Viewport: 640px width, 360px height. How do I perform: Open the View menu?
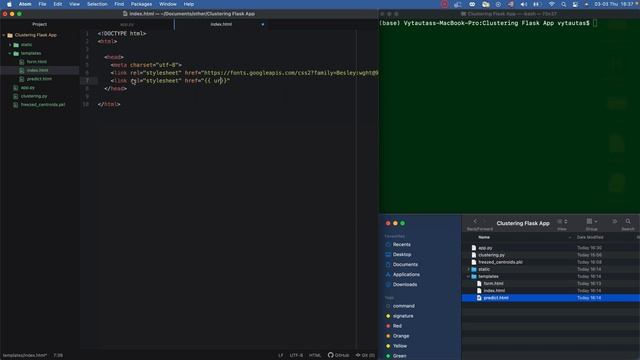point(74,4)
